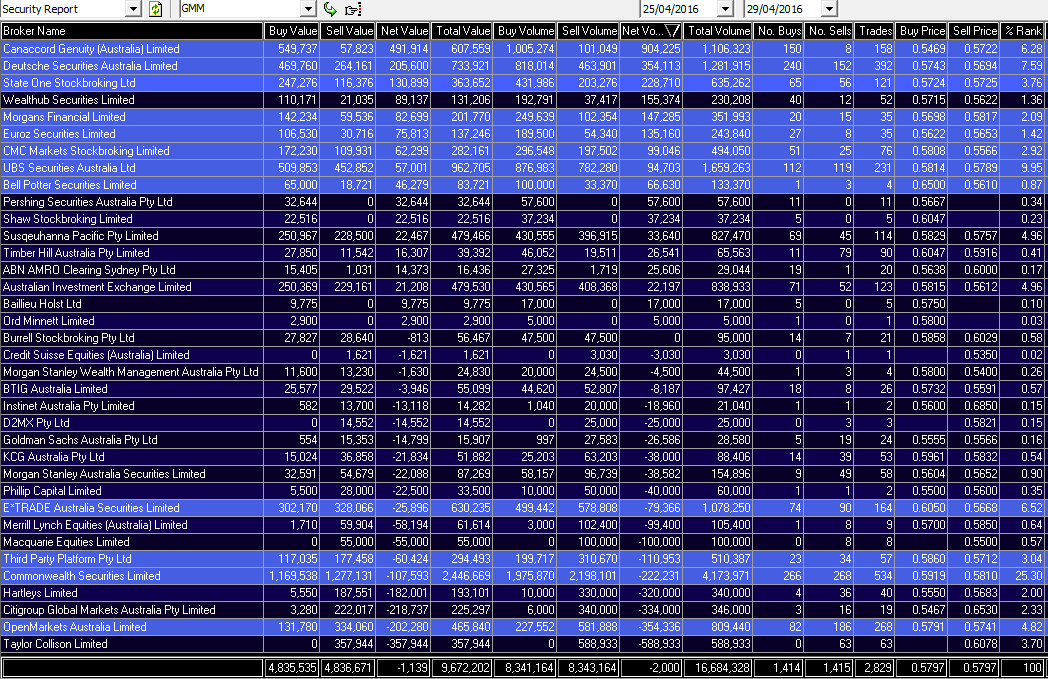Select Hartleys Limited broker name
This screenshot has width=1048, height=679.
(40, 593)
